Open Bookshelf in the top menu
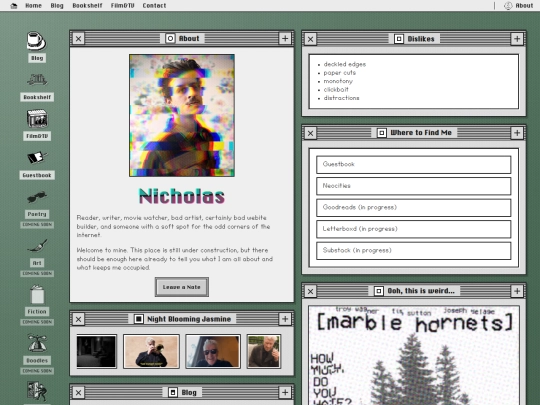 point(87,6)
